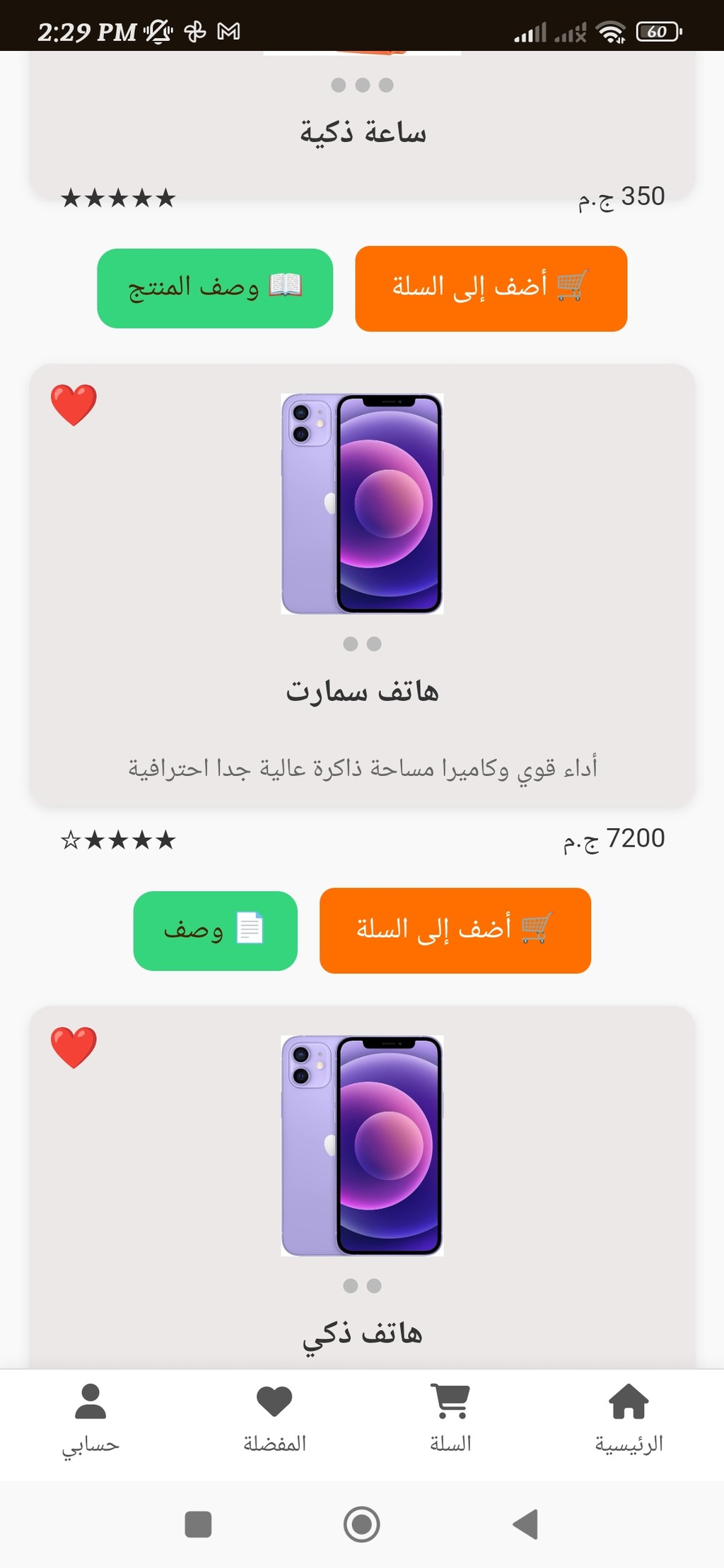Open the هاتف ذكي product title
Image resolution: width=724 pixels, height=1568 pixels.
362,1334
